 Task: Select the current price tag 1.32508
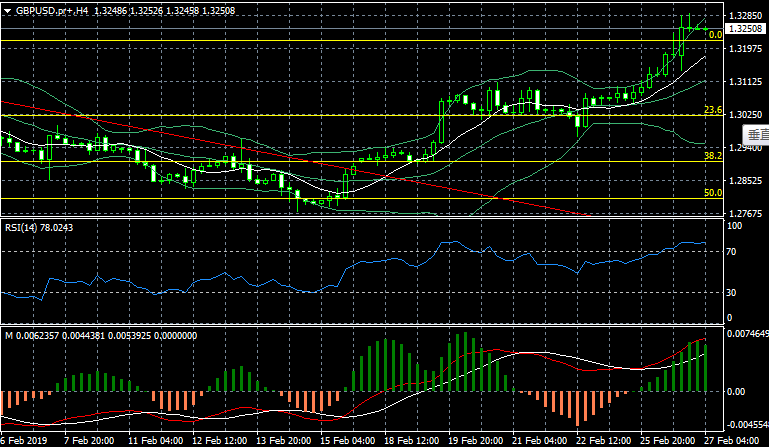(x=745, y=29)
